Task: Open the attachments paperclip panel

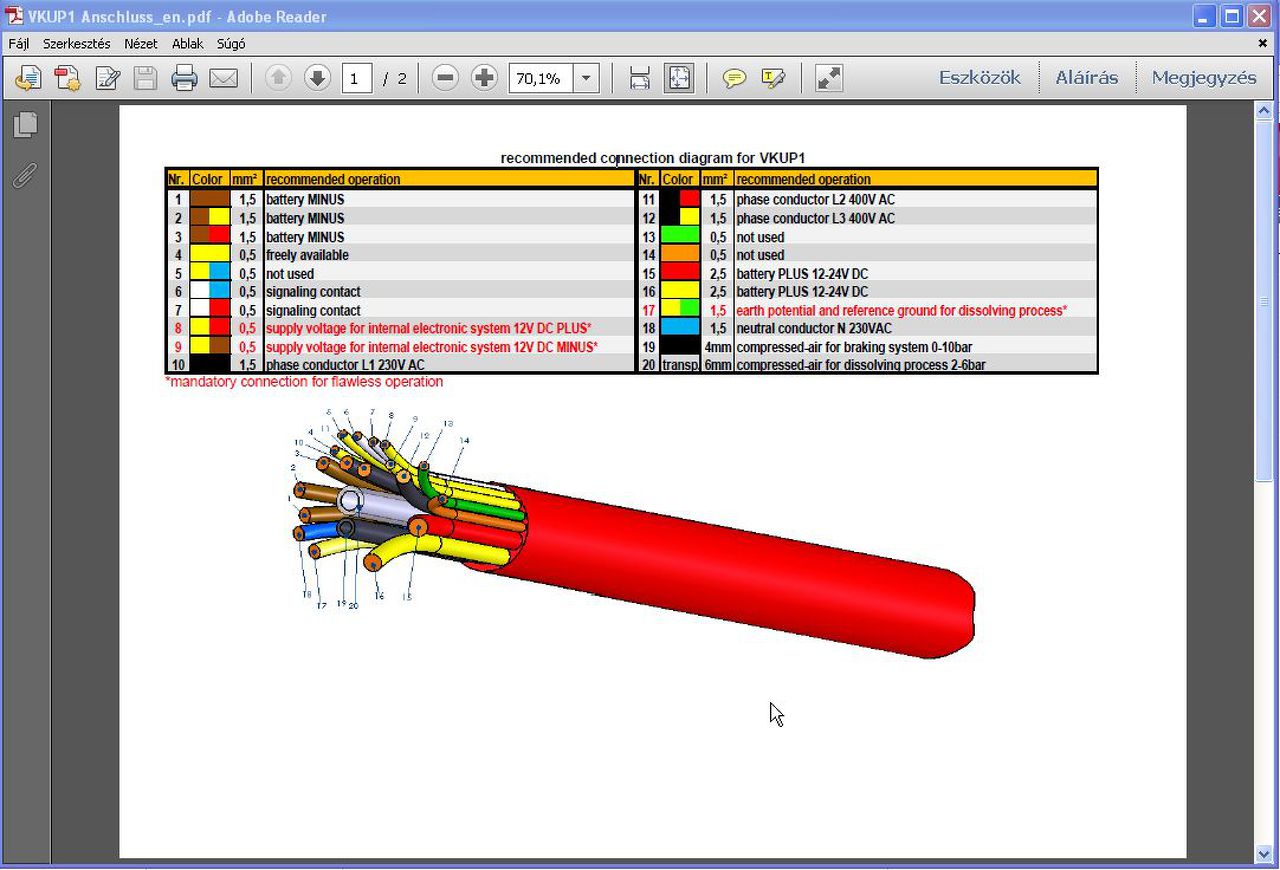Action: point(25,176)
